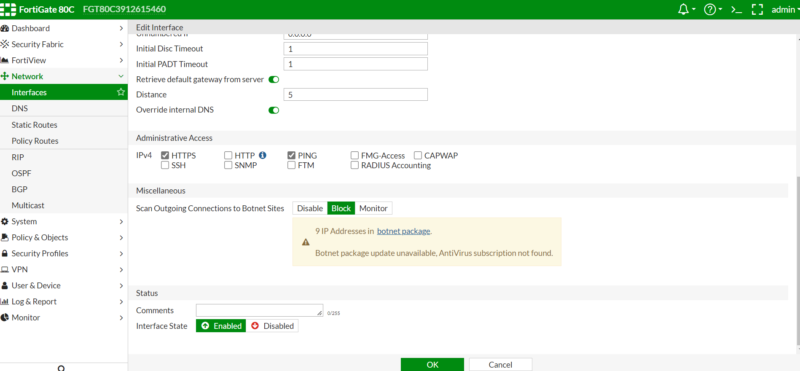Image resolution: width=800 pixels, height=371 pixels.
Task: Open the RIP routing page
Action: (64, 157)
